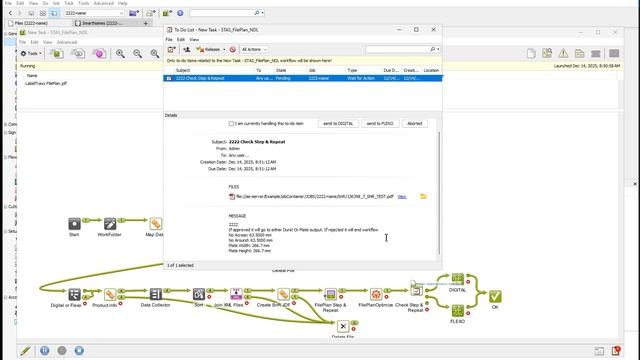Select the Digital or Flexo node
640x360 pixels.
(x=74, y=294)
